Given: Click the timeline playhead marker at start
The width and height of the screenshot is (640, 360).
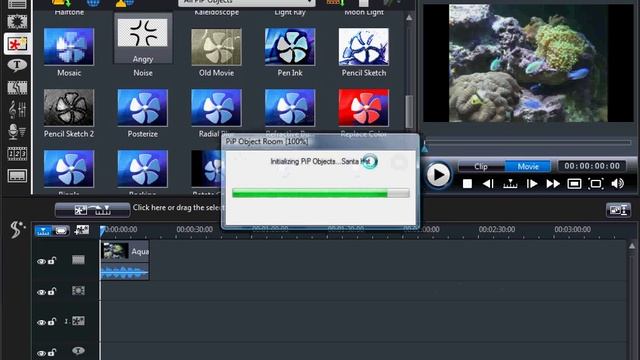Looking at the screenshot, I should 102,231.
